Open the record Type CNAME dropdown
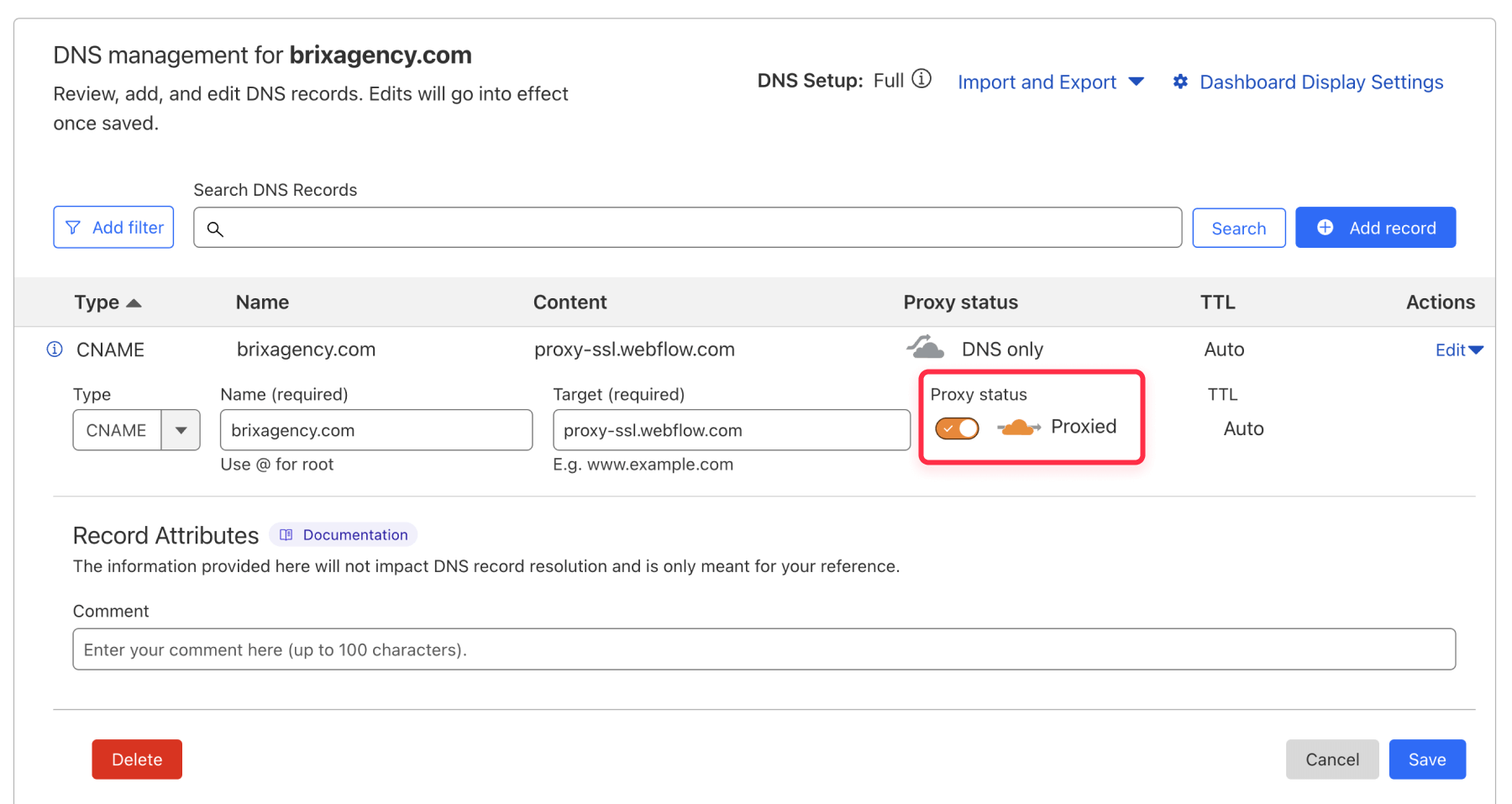The width and height of the screenshot is (1512, 804). [136, 430]
